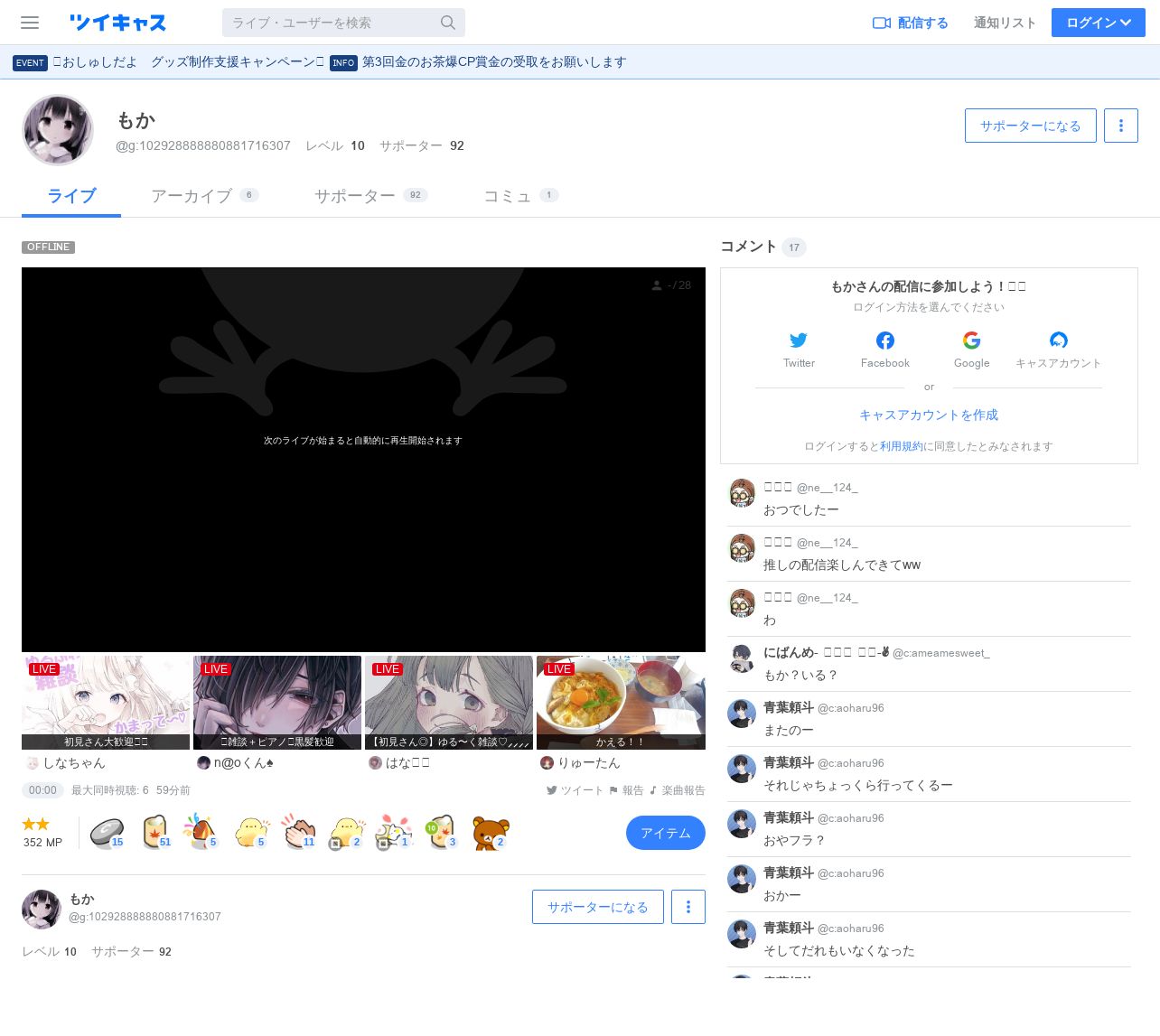1160x1036 pixels.
Task: Open the three-dot menu below the player
Action: point(688,907)
